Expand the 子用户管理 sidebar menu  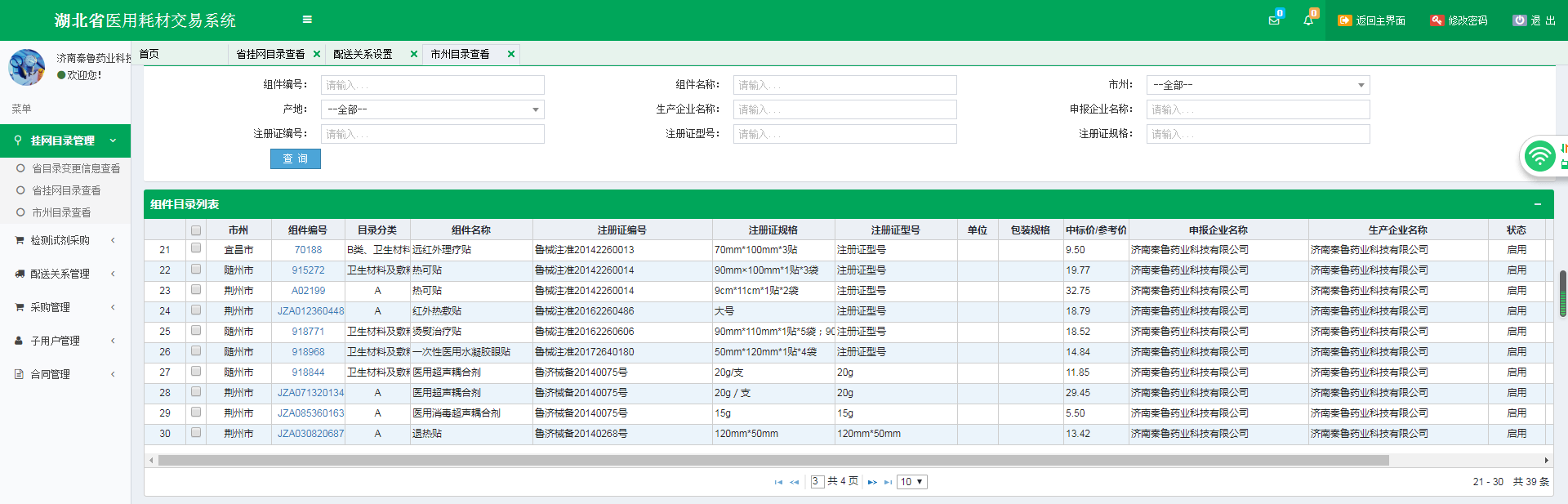coord(65,341)
